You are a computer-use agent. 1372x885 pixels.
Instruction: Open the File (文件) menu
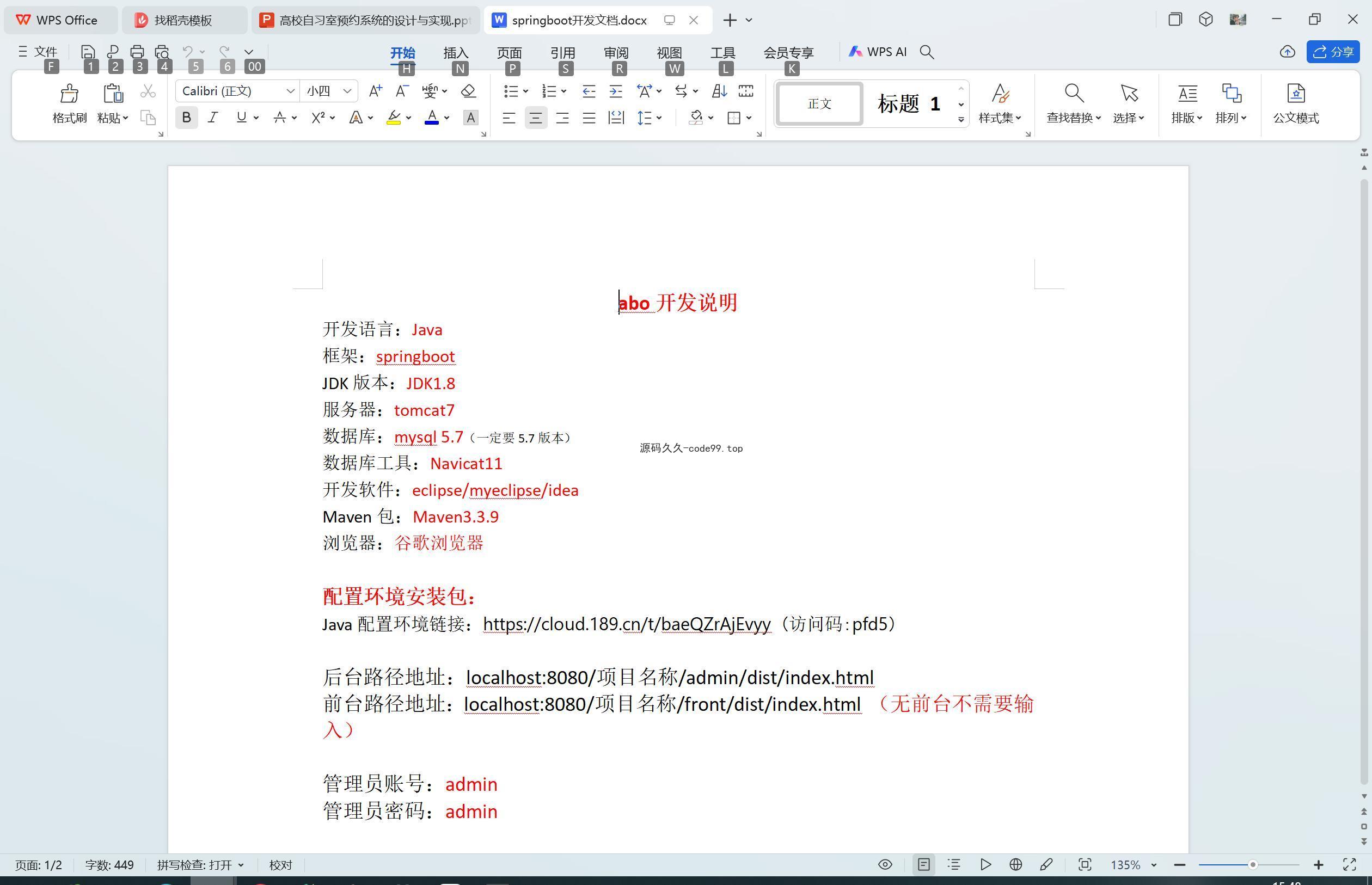[x=38, y=52]
